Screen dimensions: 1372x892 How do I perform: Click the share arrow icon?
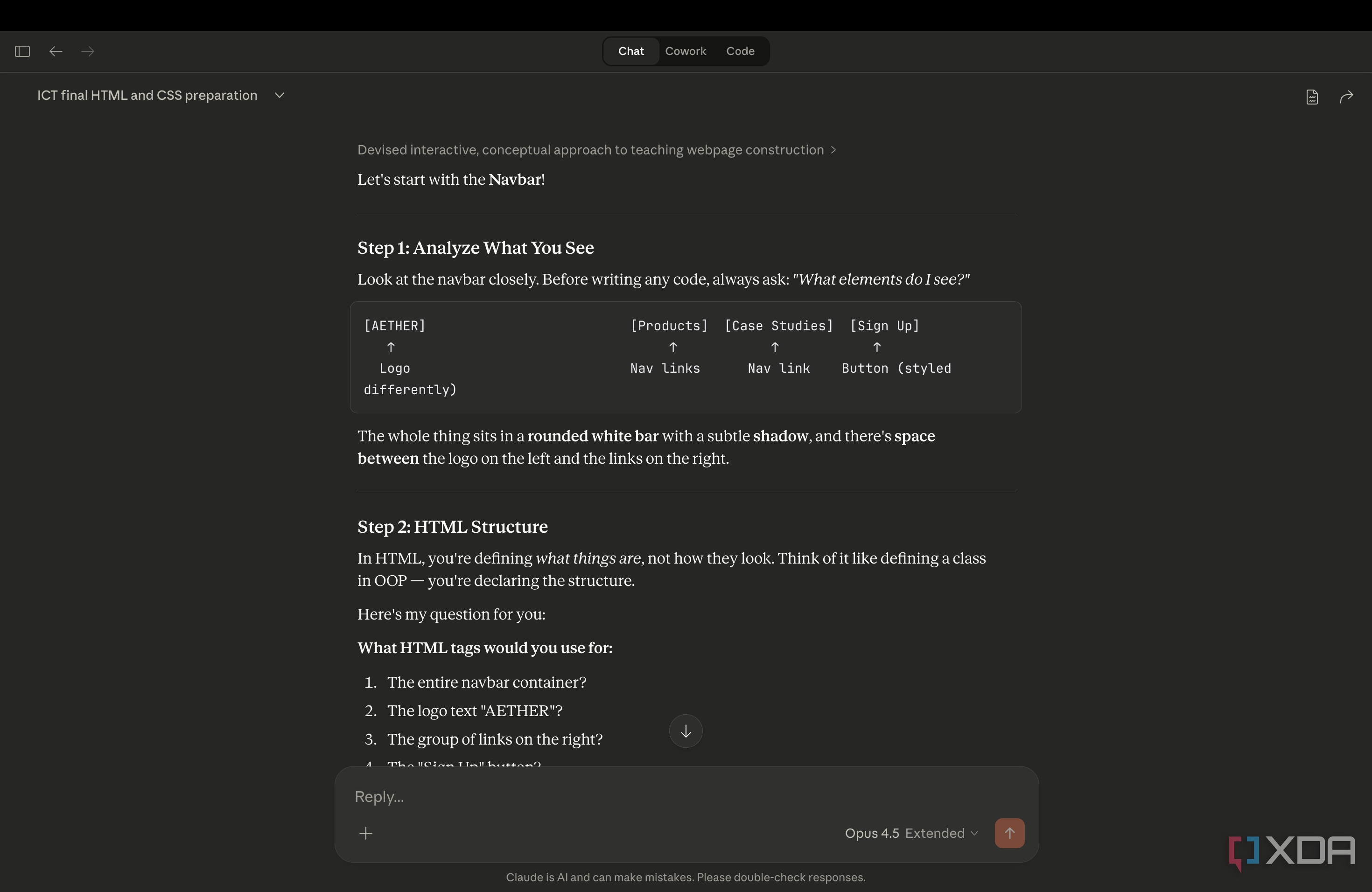pos(1346,97)
